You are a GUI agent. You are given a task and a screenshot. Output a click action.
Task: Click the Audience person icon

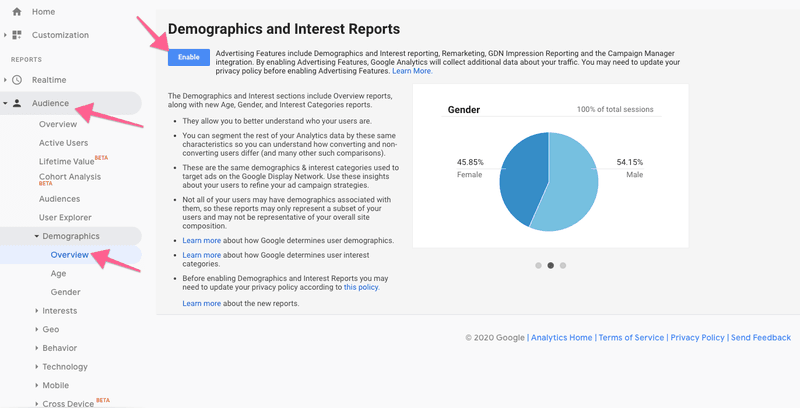pos(17,103)
